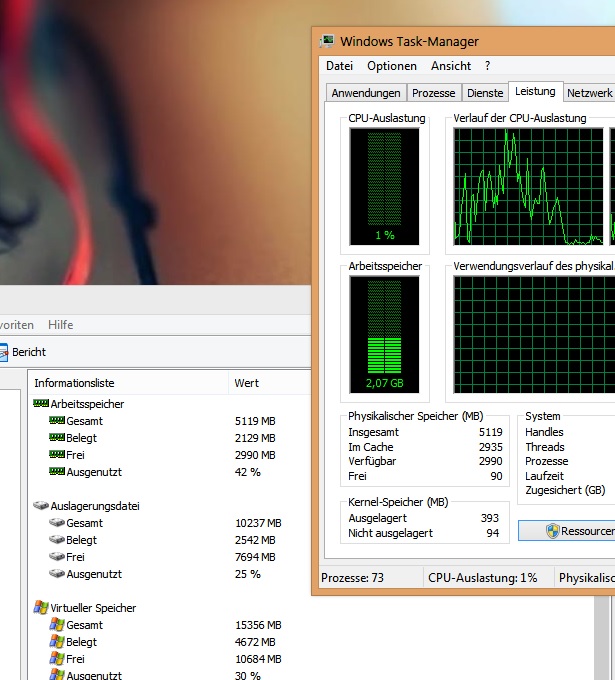Open the Hilfe menu in background window
Viewport: 615px width, 680px height.
60,325
